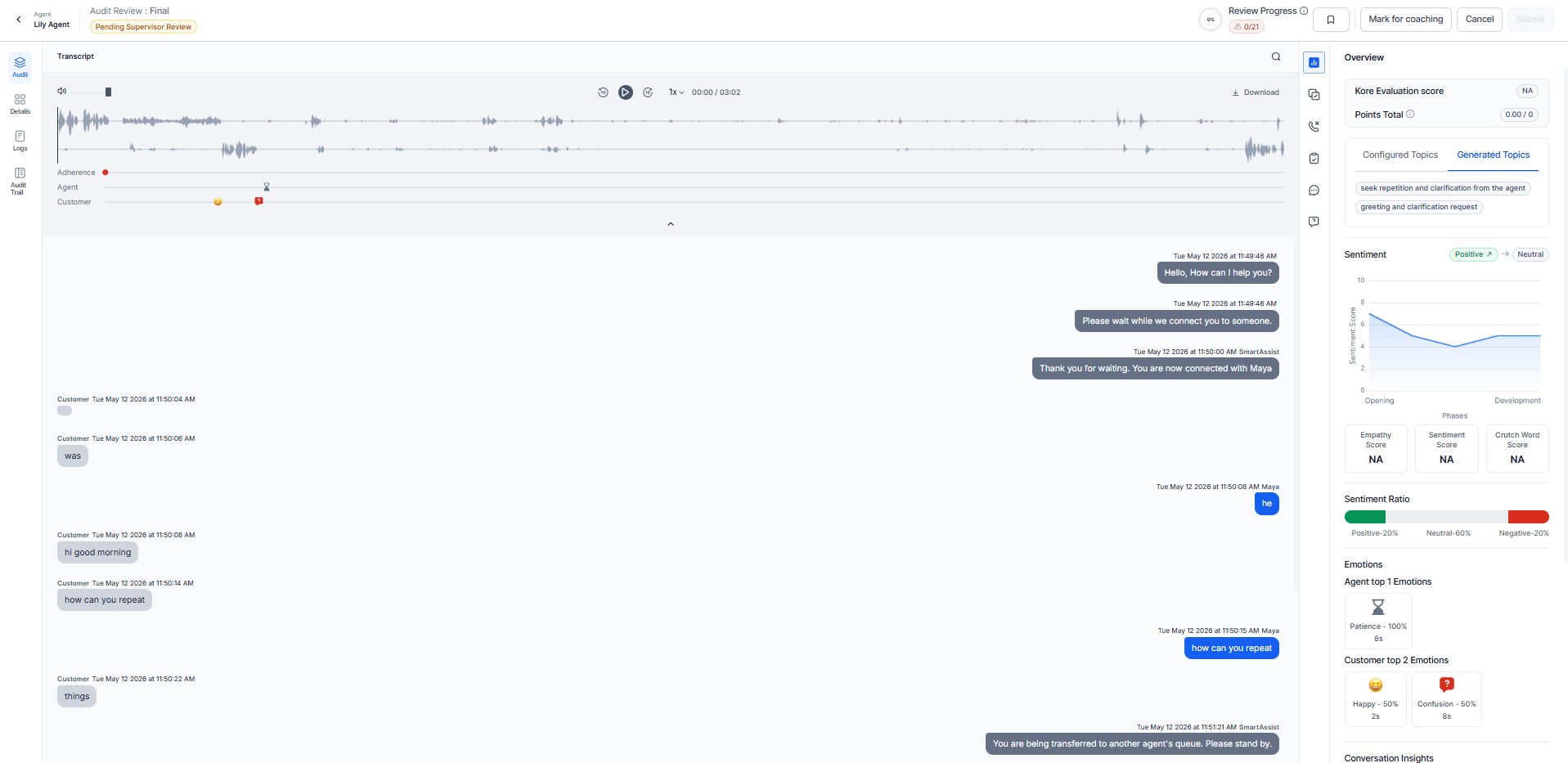Click the 'Hello, How can I help you?' message
Image resolution: width=1568 pixels, height=763 pixels.
[1218, 273]
